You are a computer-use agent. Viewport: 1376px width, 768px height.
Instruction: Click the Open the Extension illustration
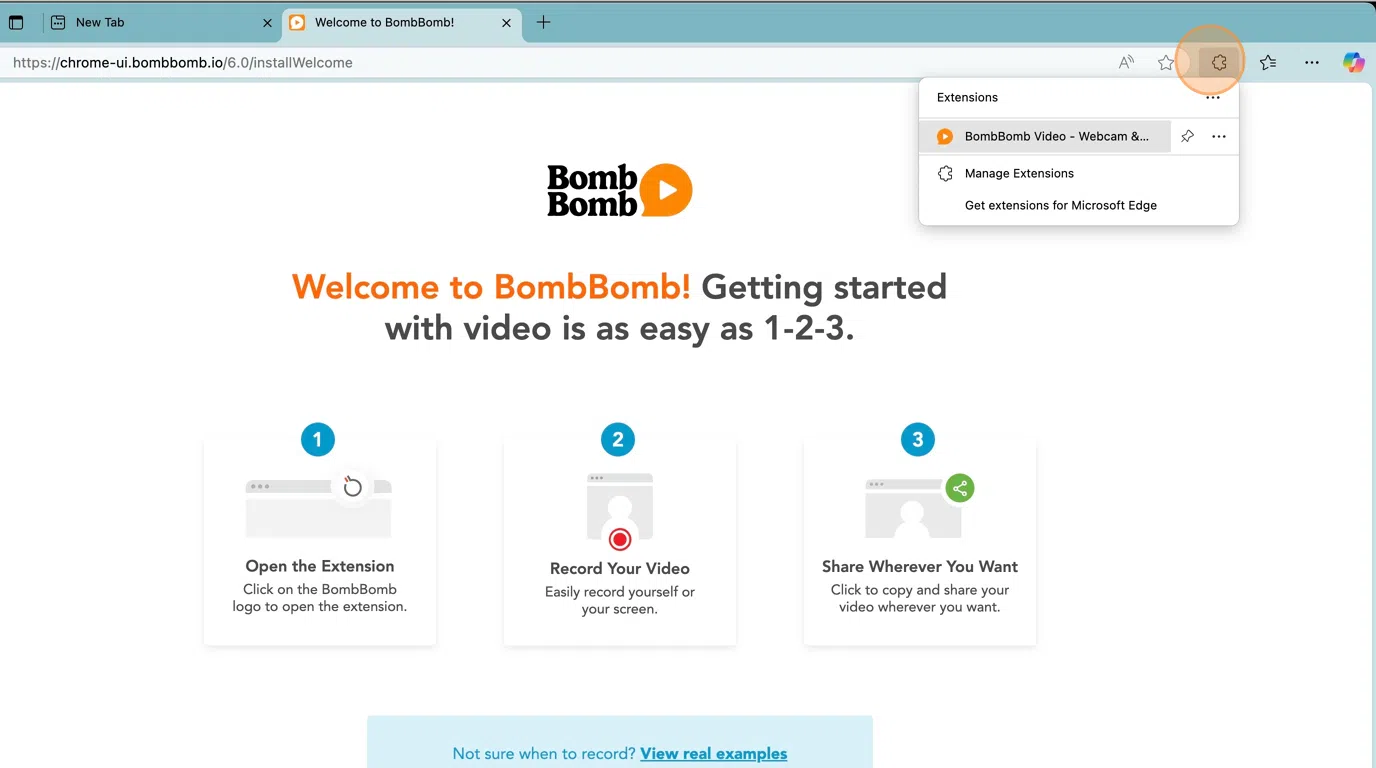coord(318,506)
